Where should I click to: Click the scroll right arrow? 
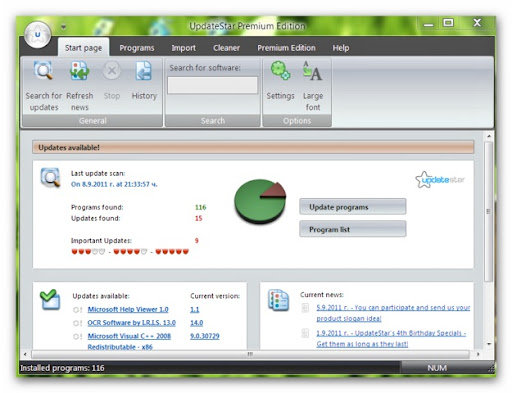pos(478,354)
